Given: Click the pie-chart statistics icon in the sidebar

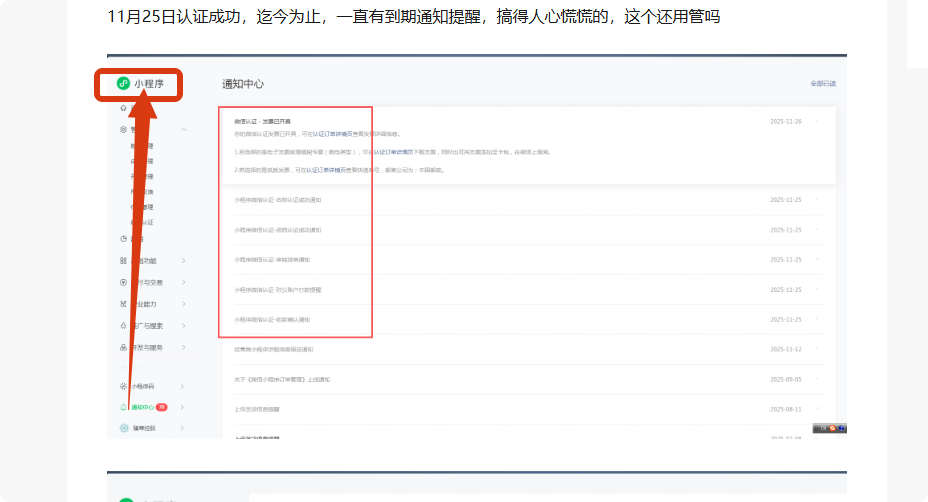Looking at the screenshot, I should (x=123, y=239).
